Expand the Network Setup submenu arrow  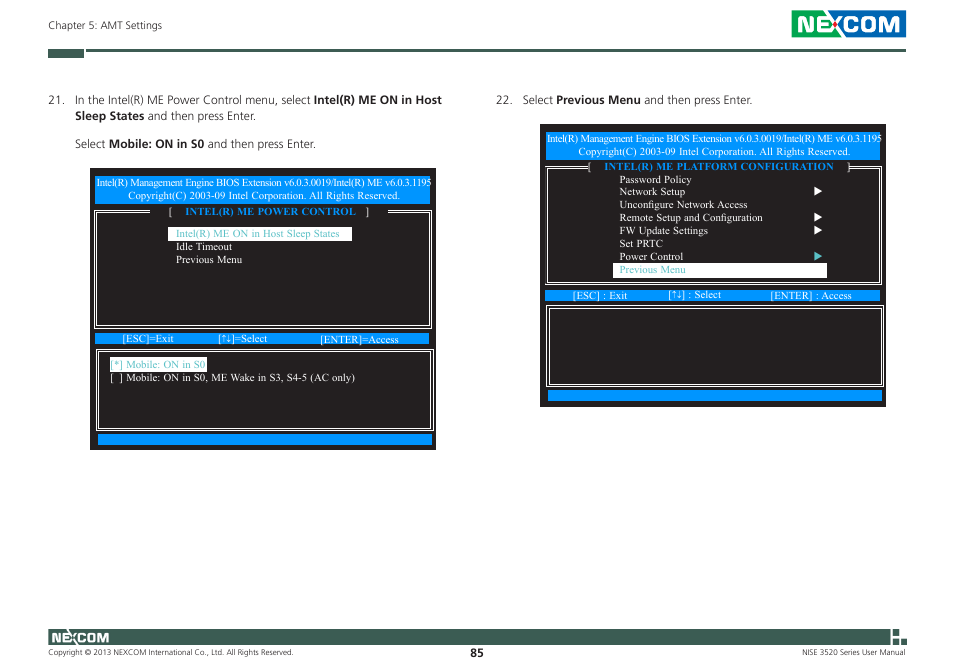coord(818,192)
